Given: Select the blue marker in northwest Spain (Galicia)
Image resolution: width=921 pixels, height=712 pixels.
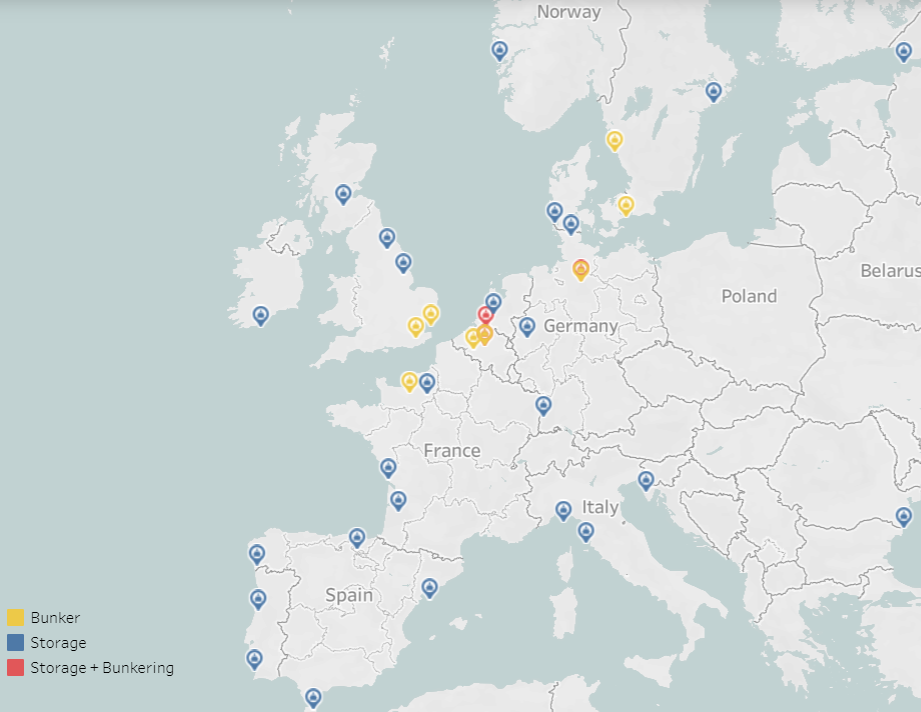Looking at the screenshot, I should pos(257,554).
